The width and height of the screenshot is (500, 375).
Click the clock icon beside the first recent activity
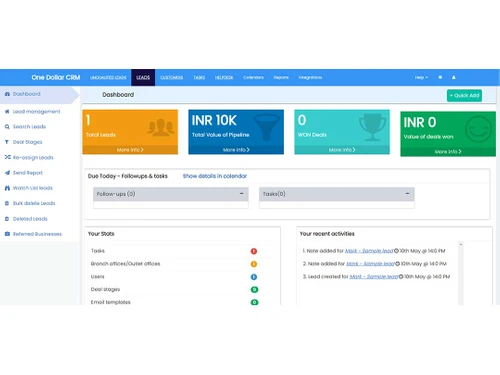pos(396,251)
